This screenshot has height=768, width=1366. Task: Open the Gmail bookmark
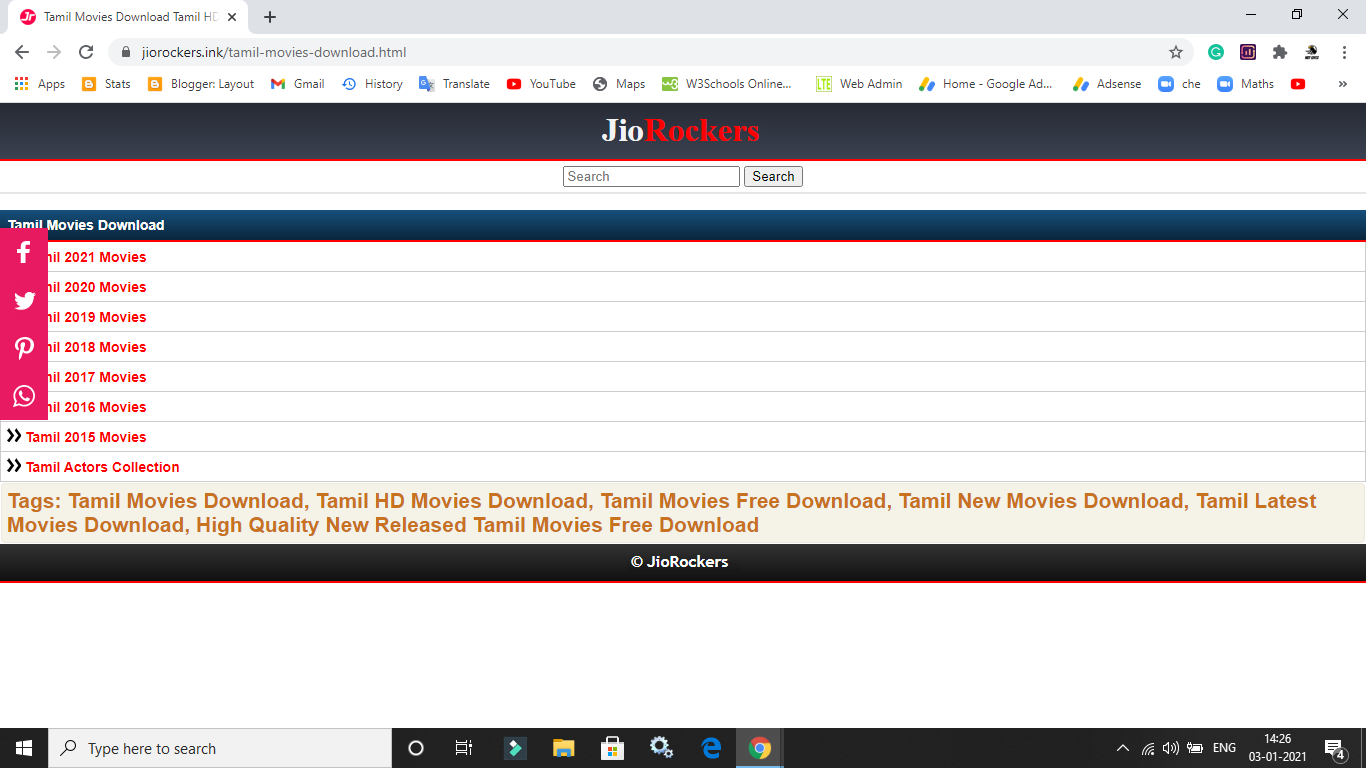[298, 84]
